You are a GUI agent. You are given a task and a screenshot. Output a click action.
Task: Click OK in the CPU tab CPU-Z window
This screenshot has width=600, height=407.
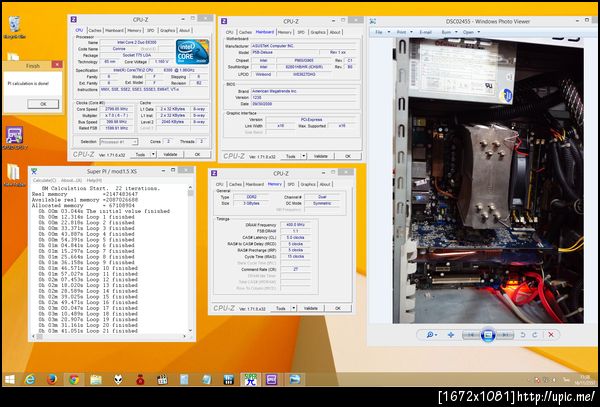(x=197, y=154)
